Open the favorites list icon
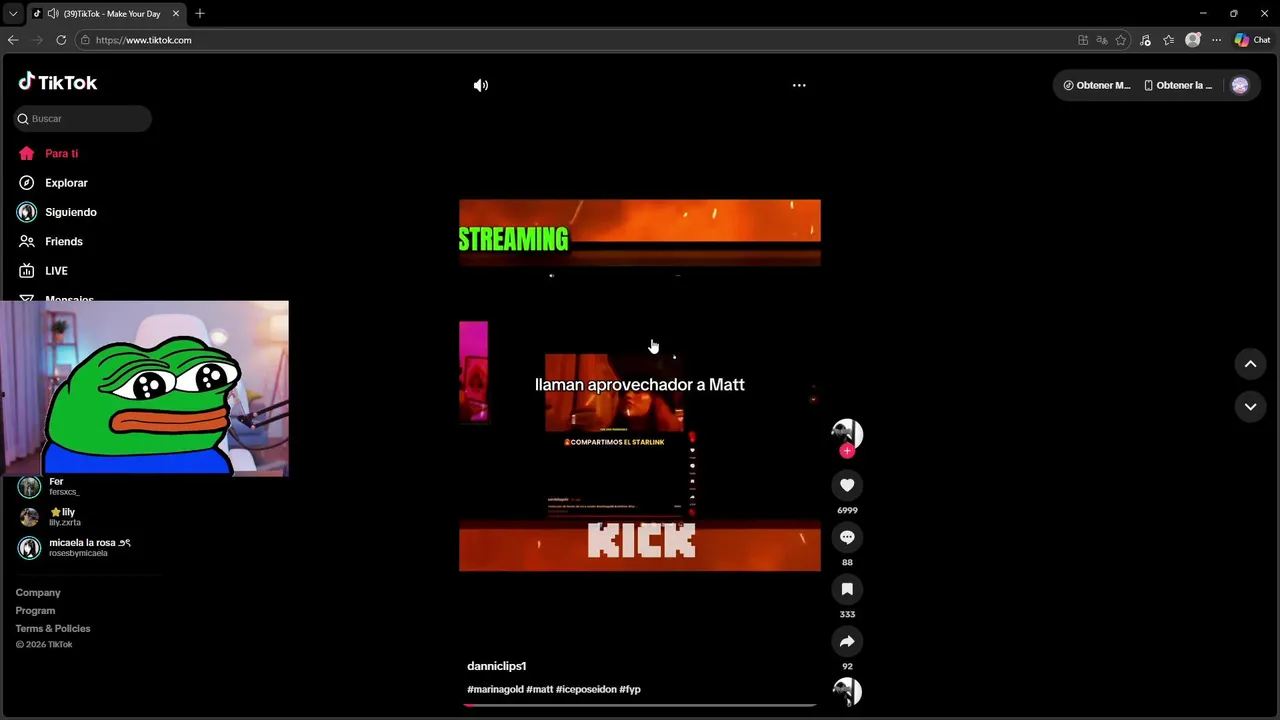 pos(1169,40)
